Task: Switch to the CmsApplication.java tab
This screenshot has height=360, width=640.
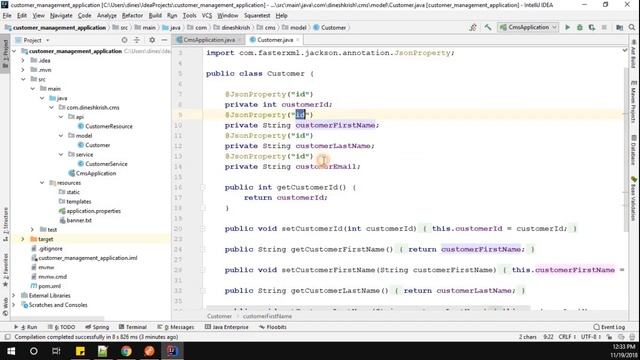Action: coord(208,40)
